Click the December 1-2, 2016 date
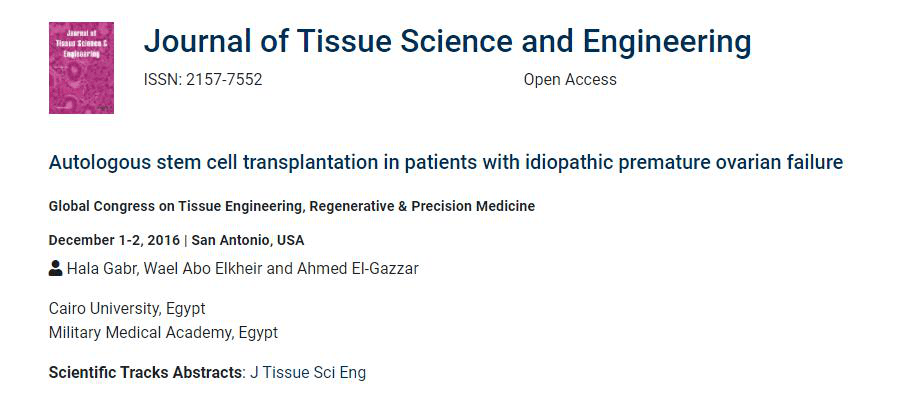This screenshot has width=903, height=398. [x=114, y=240]
